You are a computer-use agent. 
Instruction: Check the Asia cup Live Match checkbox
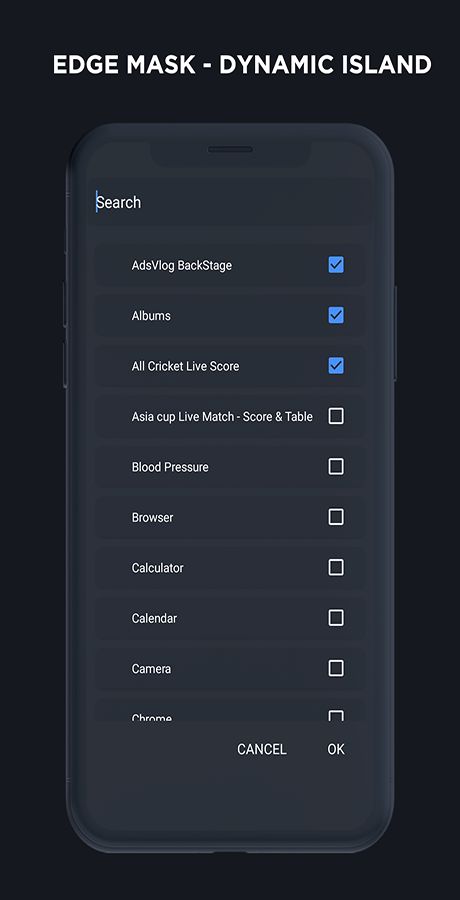click(336, 416)
